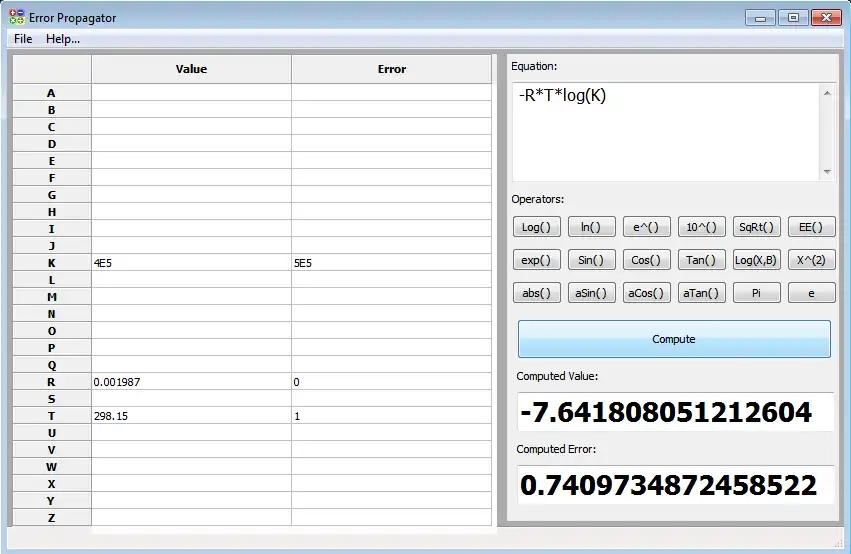Insert the aTan() operator
The height and width of the screenshot is (554, 851).
click(701, 293)
